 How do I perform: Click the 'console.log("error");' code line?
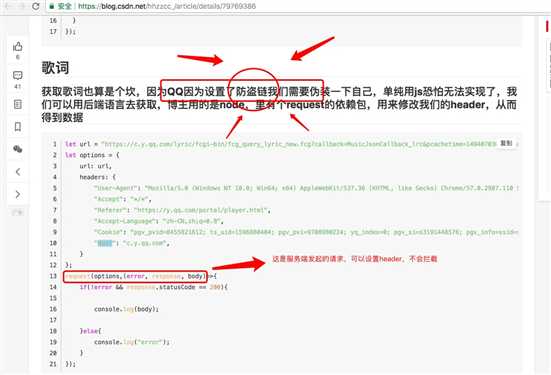tap(132, 342)
